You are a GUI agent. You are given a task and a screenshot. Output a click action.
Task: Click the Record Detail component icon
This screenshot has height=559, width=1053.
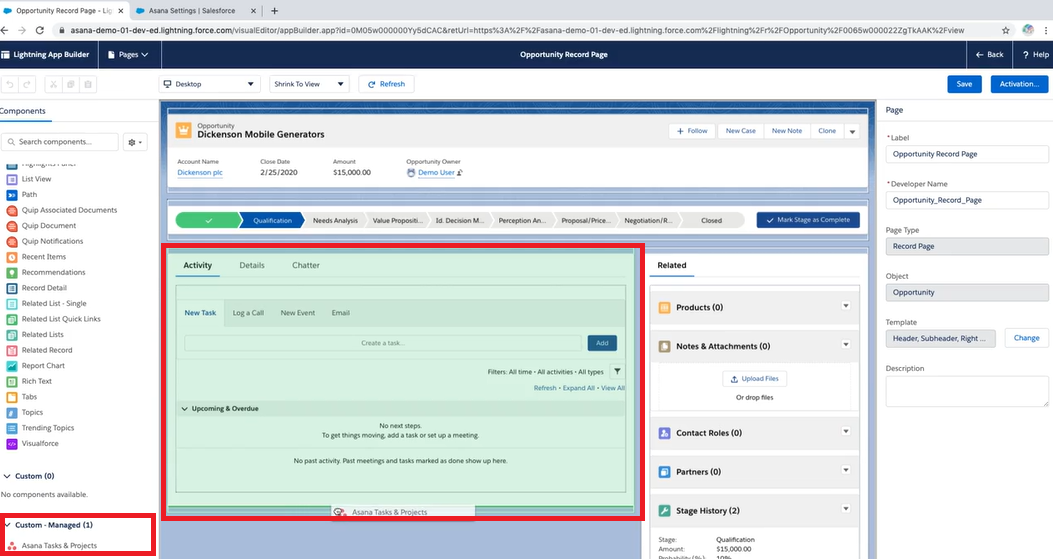(11, 288)
